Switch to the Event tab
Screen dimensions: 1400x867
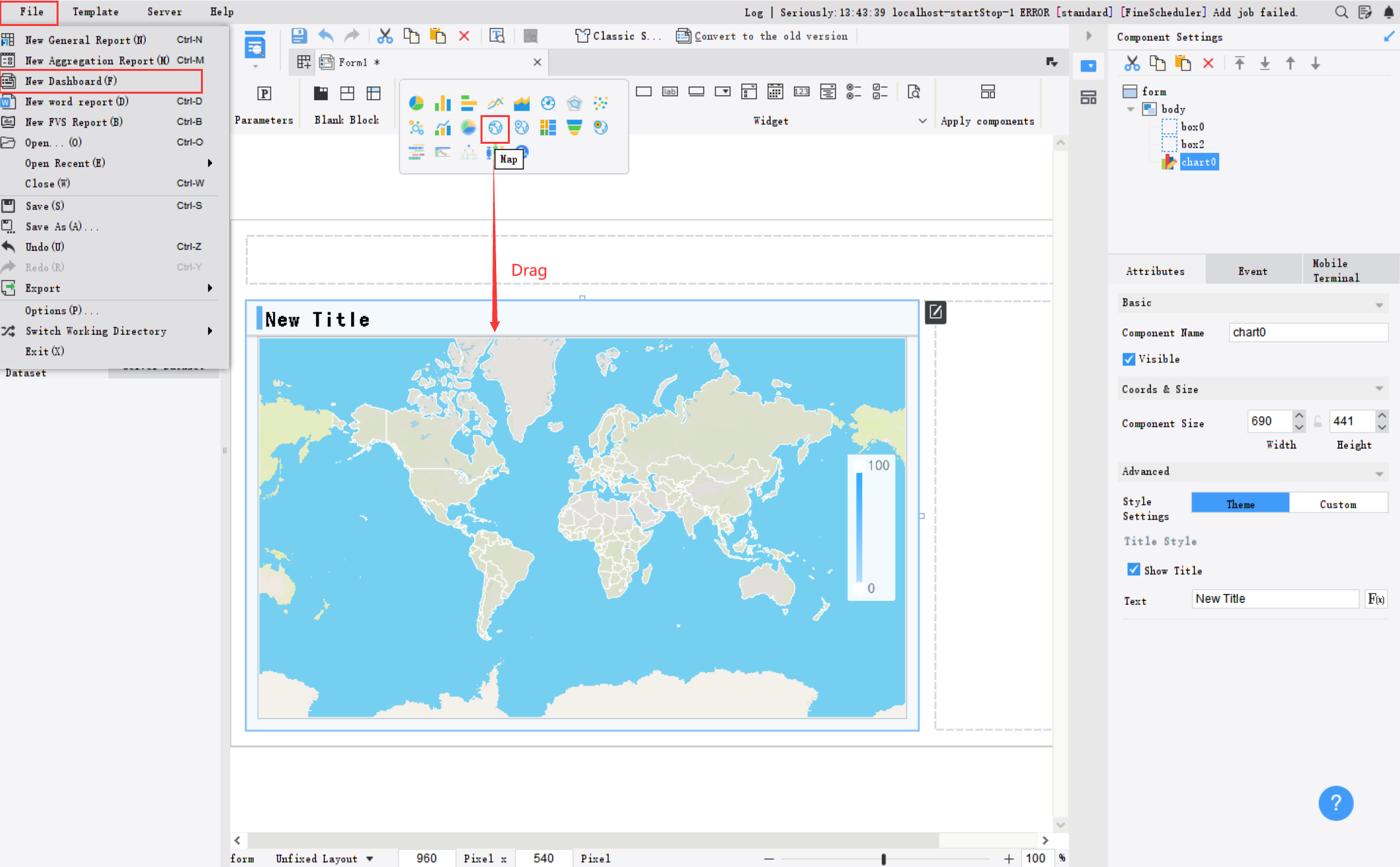tap(1252, 269)
